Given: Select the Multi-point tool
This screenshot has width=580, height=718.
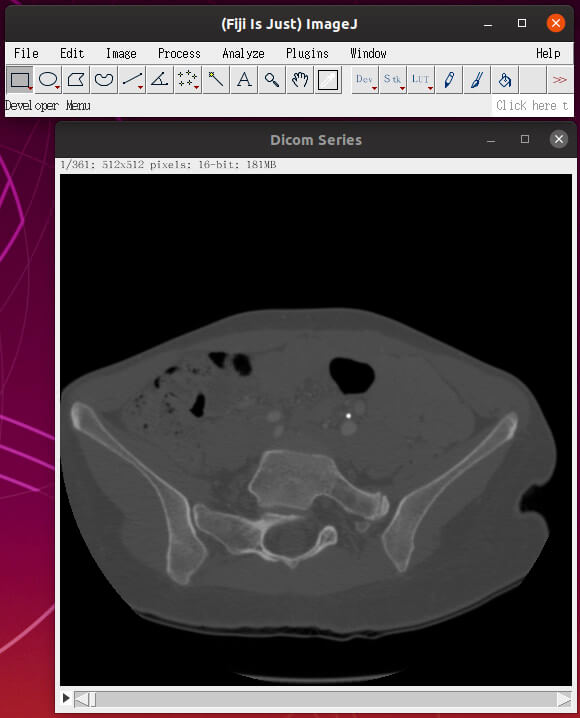Looking at the screenshot, I should pos(188,80).
